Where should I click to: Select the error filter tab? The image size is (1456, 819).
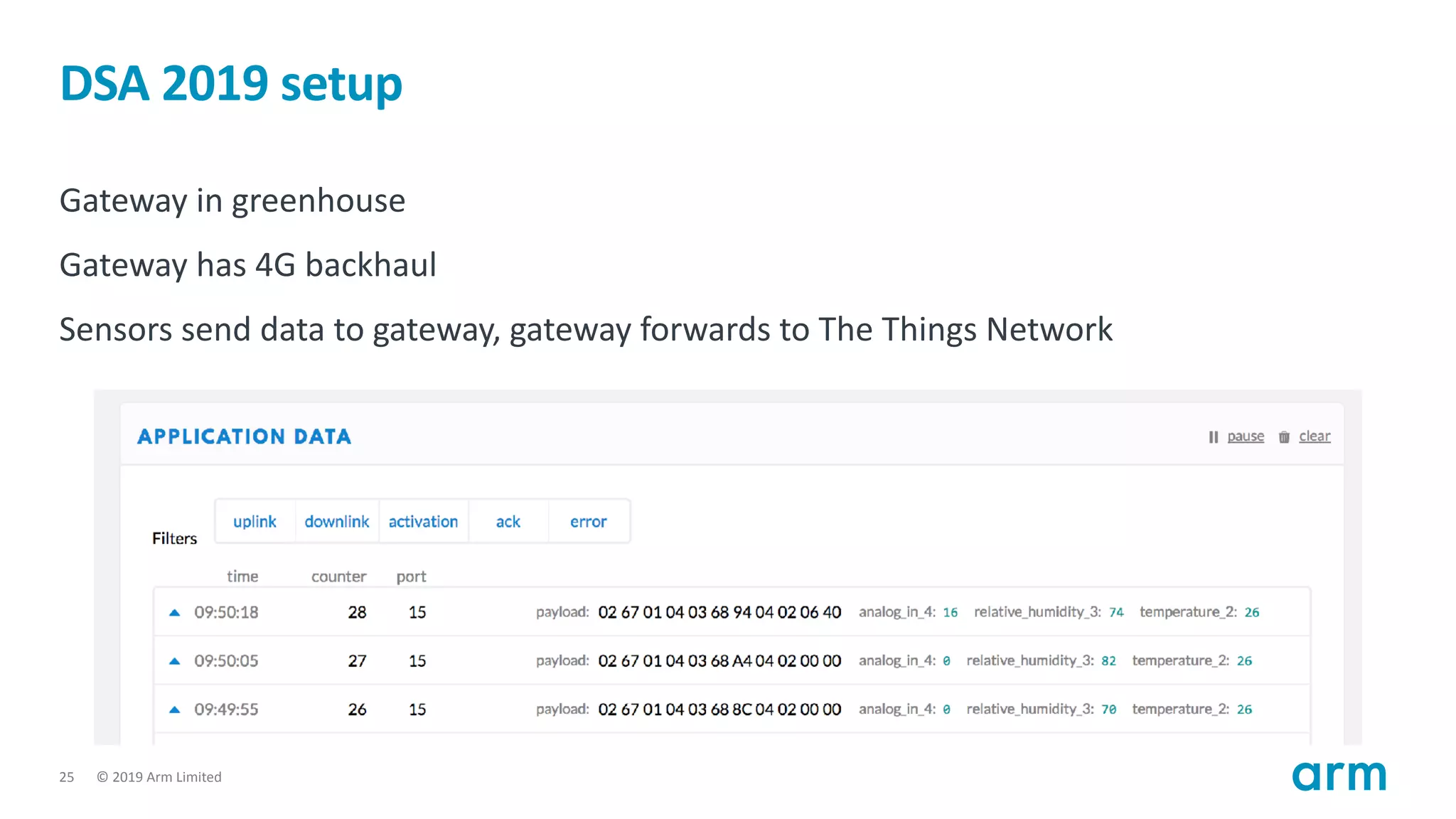coord(588,522)
